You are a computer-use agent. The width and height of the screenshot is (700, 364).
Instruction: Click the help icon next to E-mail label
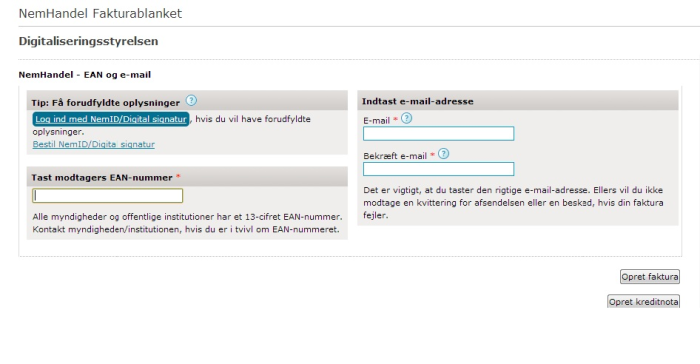pos(406,118)
